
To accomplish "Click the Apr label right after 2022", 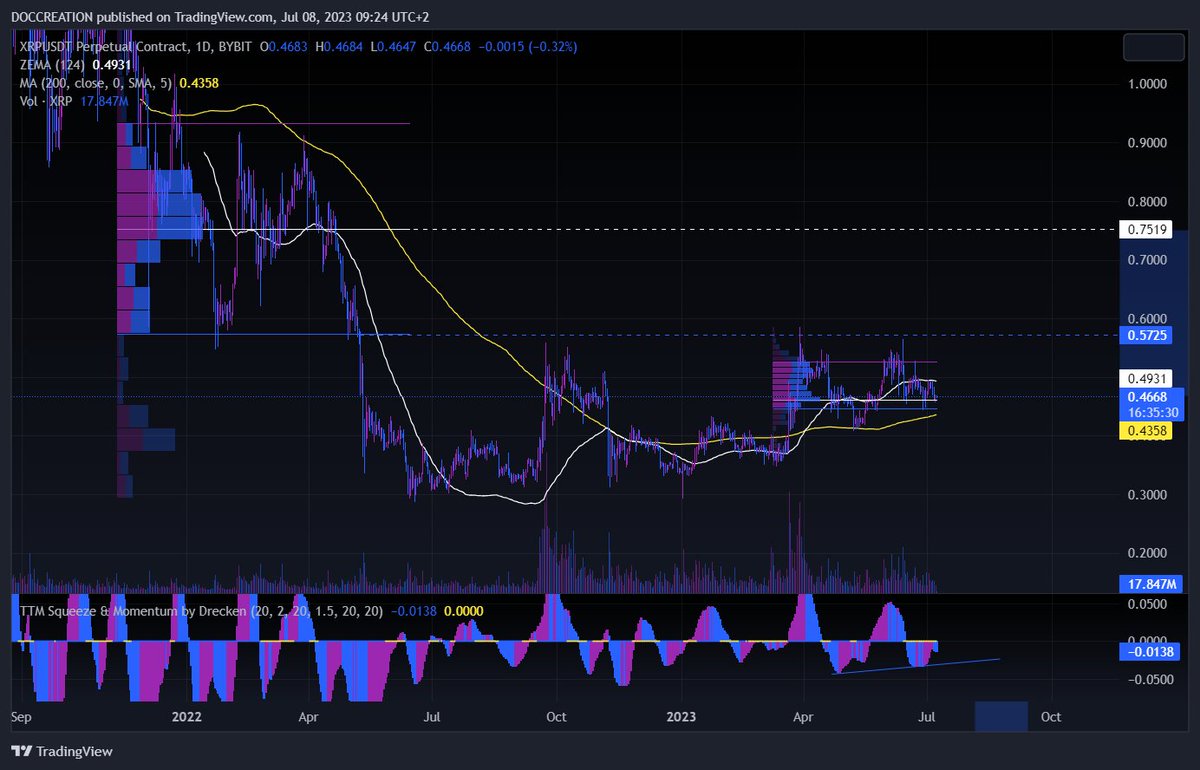I will click(x=308, y=717).
